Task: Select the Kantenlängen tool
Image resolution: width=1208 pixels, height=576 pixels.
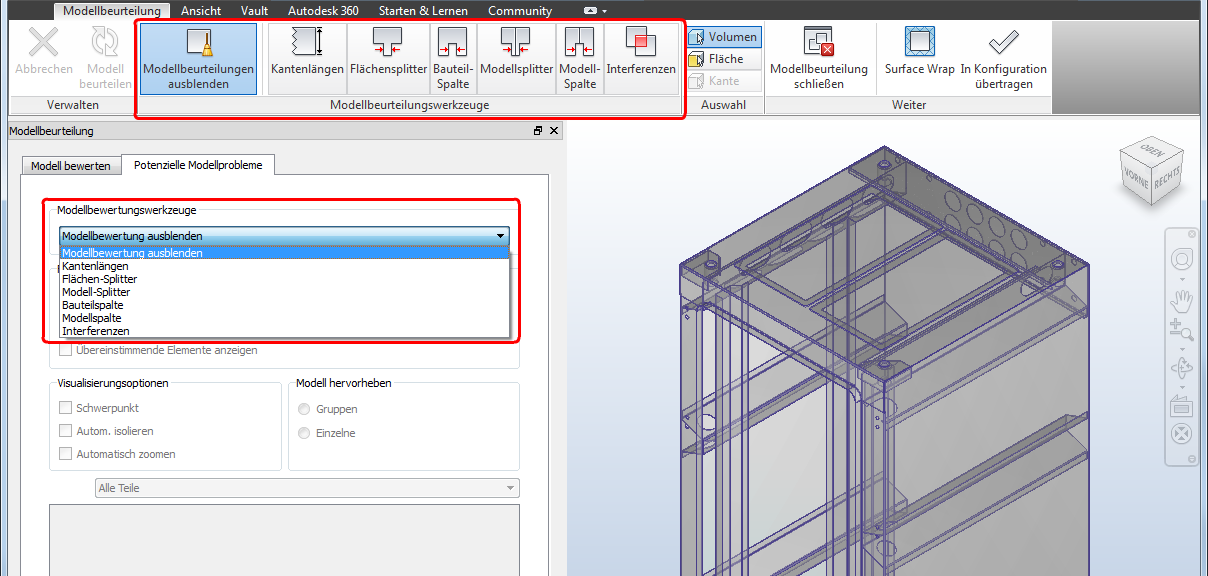Action: tap(307, 58)
